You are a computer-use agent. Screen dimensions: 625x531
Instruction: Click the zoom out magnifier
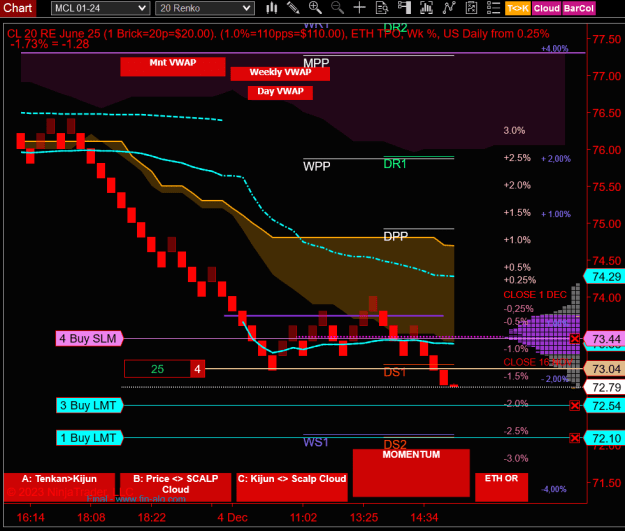pos(337,8)
